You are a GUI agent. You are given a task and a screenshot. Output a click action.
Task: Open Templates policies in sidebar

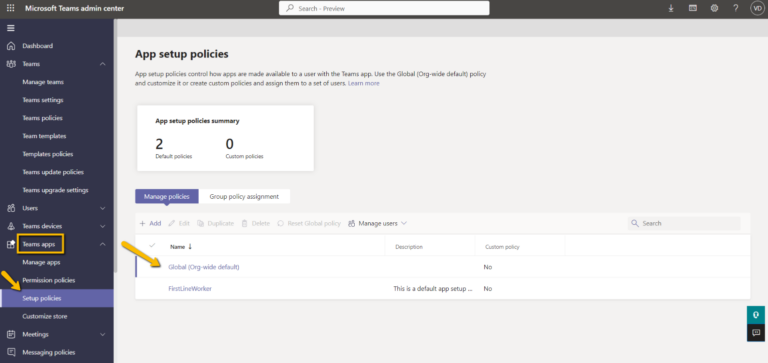[x=48, y=154]
